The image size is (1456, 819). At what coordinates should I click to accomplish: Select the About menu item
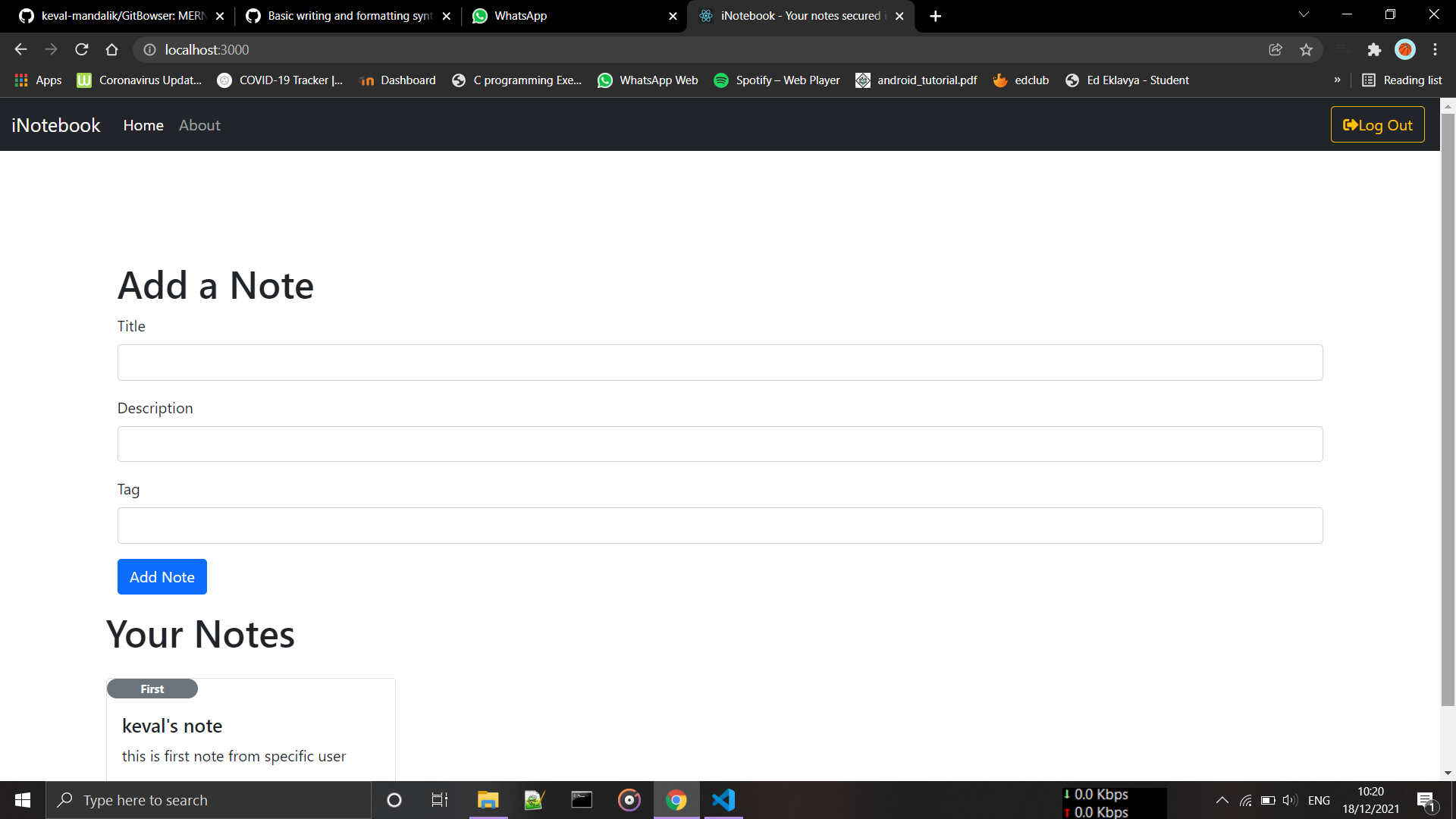tap(199, 125)
